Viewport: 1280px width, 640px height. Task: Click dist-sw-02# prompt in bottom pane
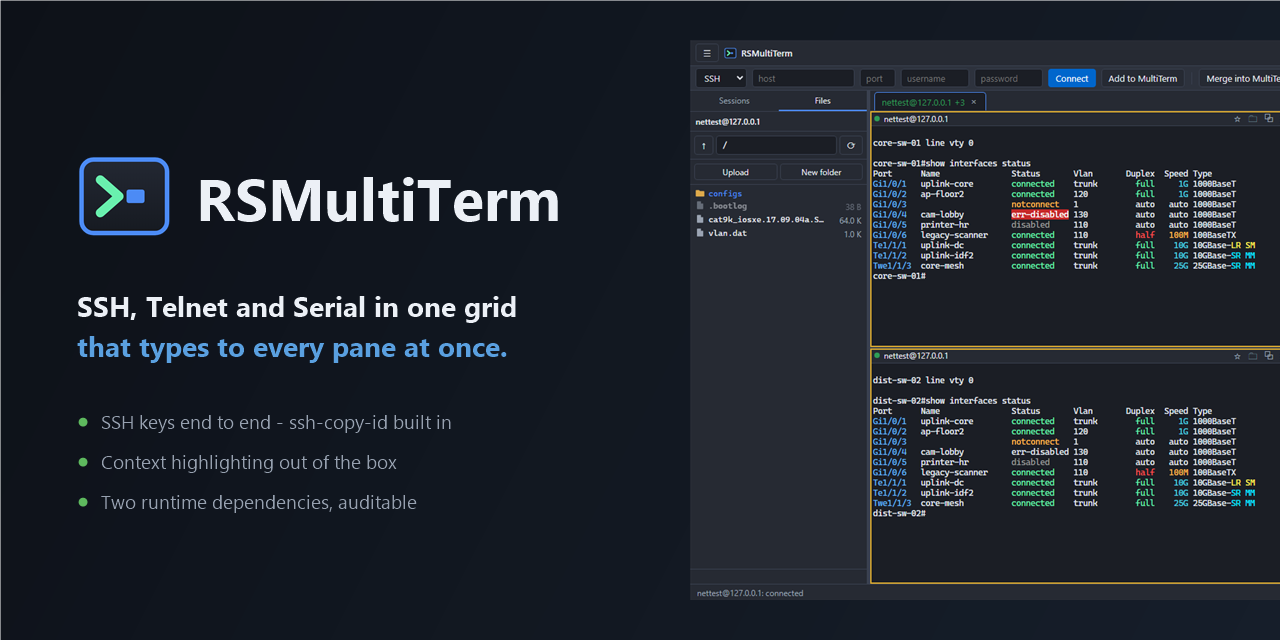click(x=899, y=513)
